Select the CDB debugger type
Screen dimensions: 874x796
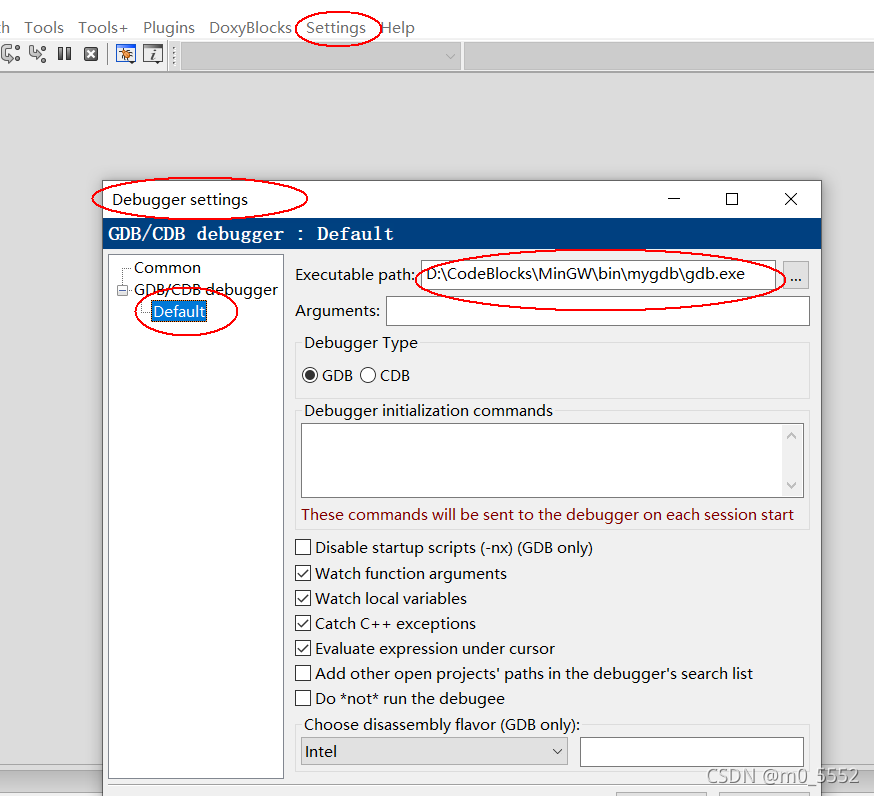click(385, 375)
